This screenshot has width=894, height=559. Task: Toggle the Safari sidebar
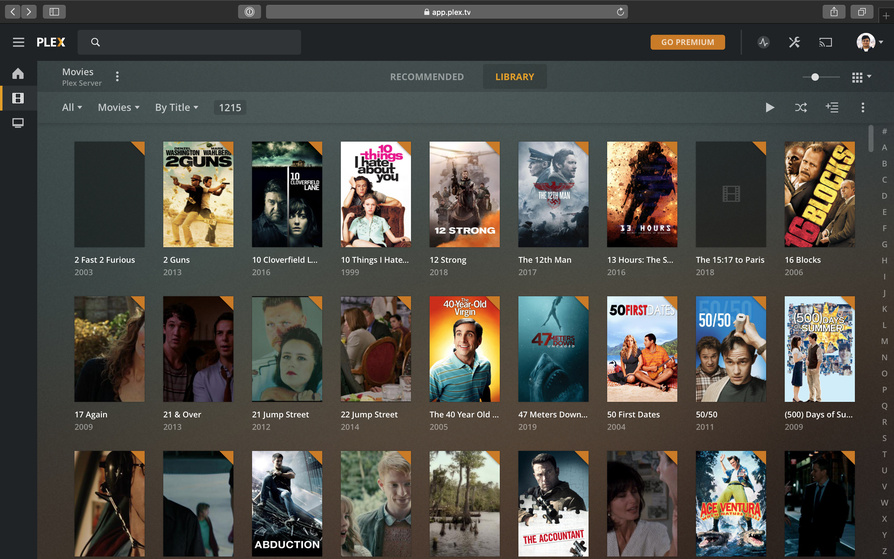(54, 11)
